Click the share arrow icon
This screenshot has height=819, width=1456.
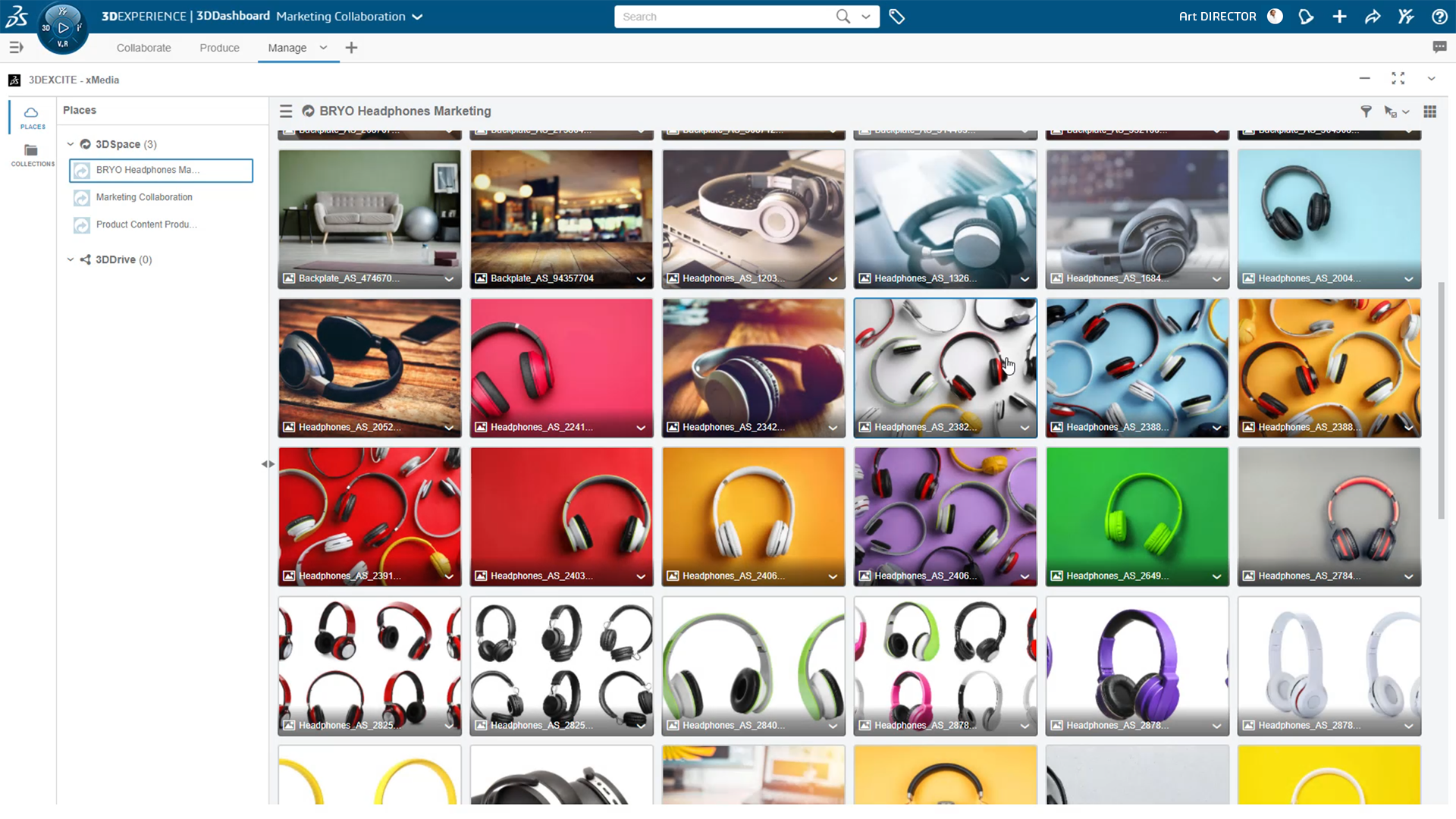[1373, 17]
